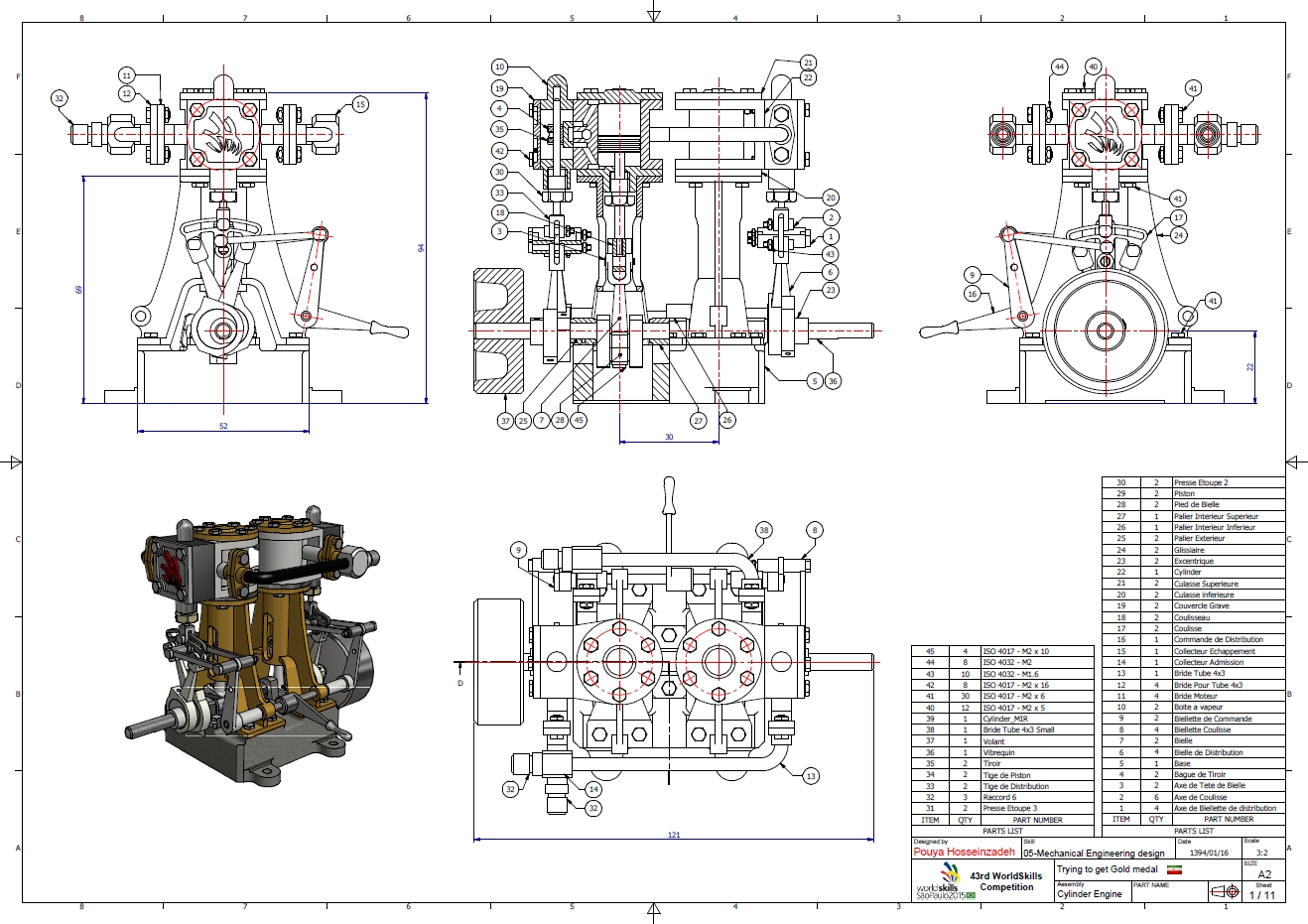Click section marker 'D' beside the top view
The image size is (1308, 924).
460,683
